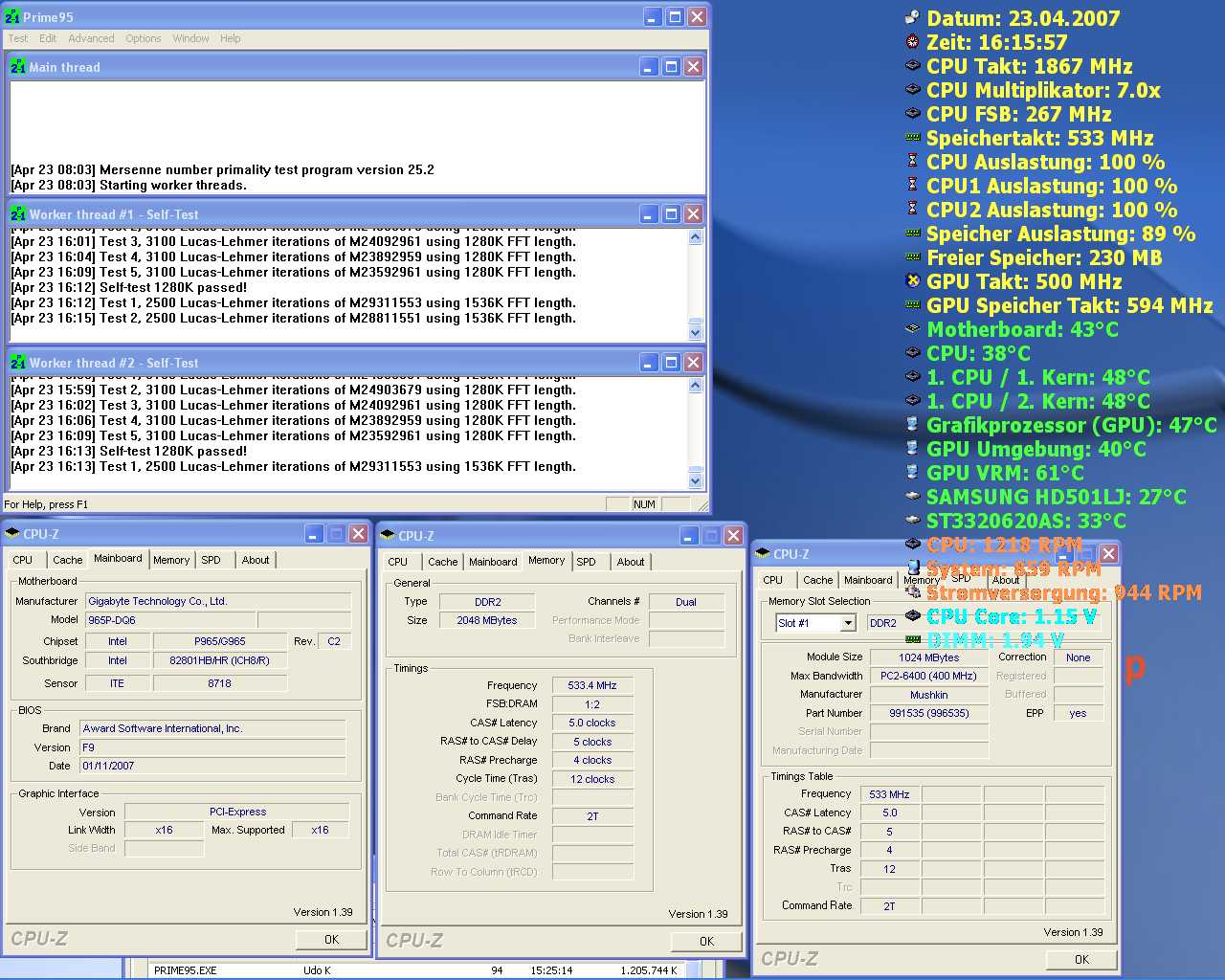Image resolution: width=1225 pixels, height=980 pixels.
Task: Click the Memory module Manufacturer Mushkin field
Action: (x=929, y=695)
